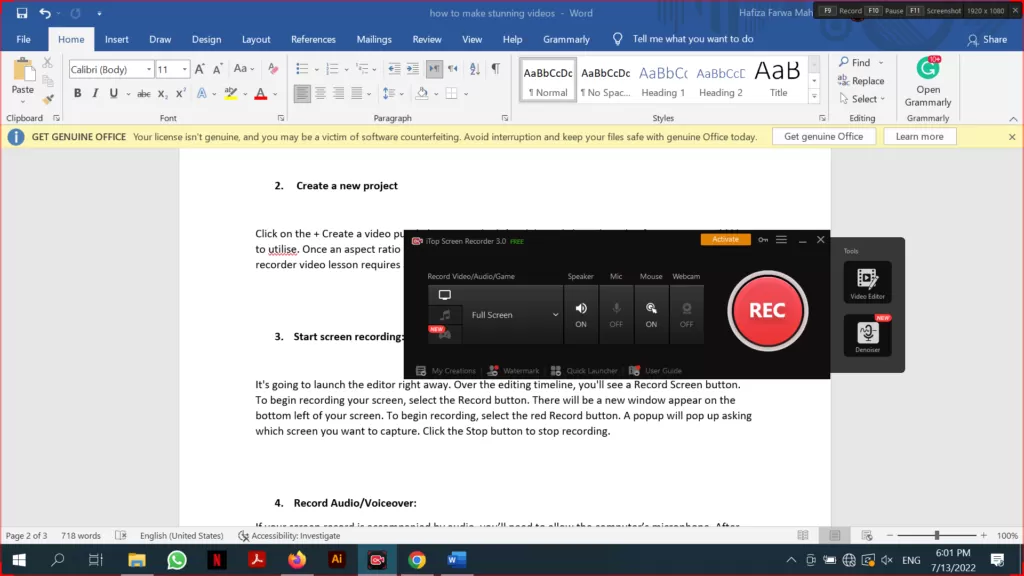Open bullets list dropdown arrow
Screen dimensions: 1024x576
pyautogui.click(x=317, y=69)
